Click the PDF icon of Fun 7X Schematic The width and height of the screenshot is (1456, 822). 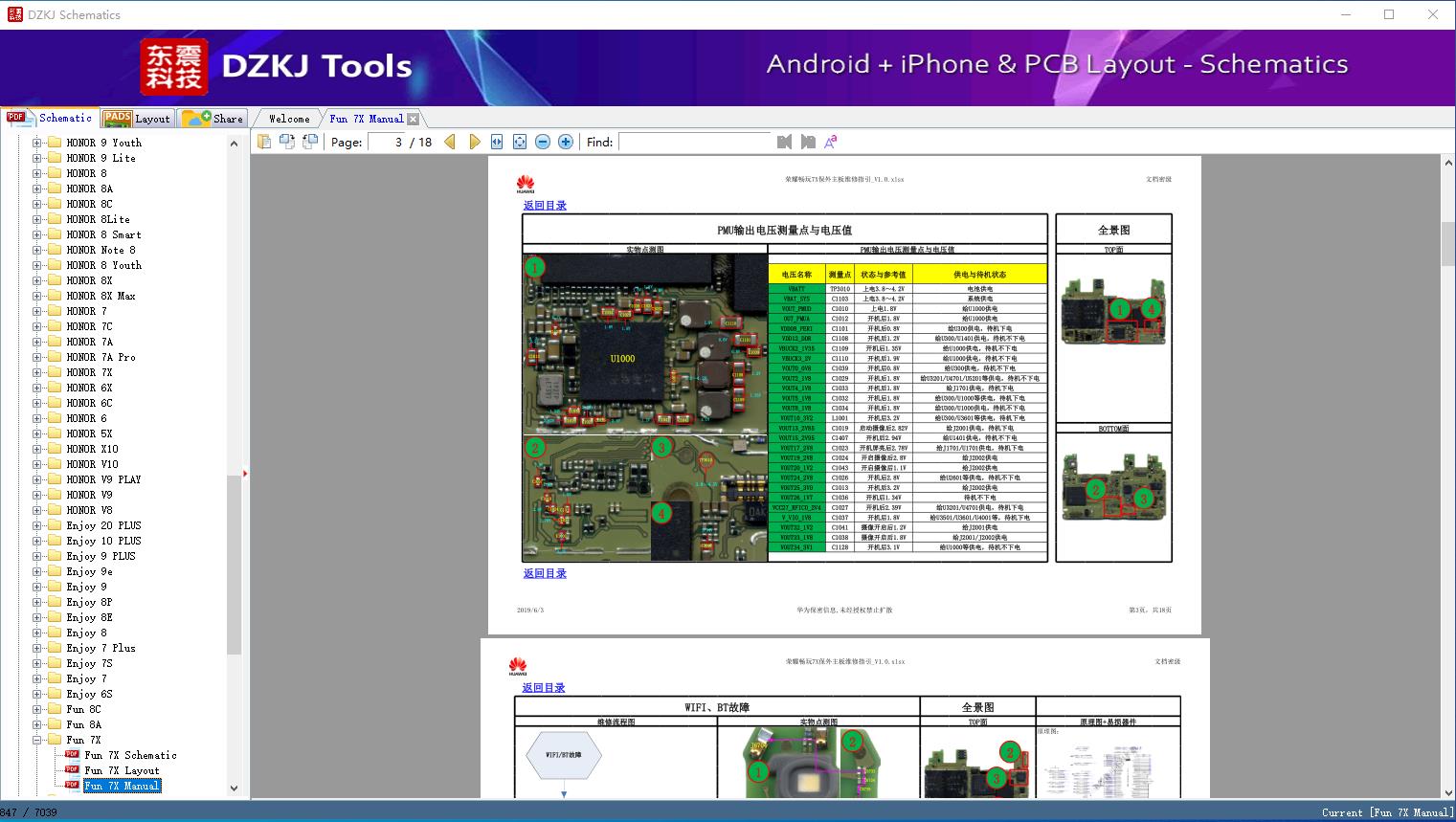point(72,754)
